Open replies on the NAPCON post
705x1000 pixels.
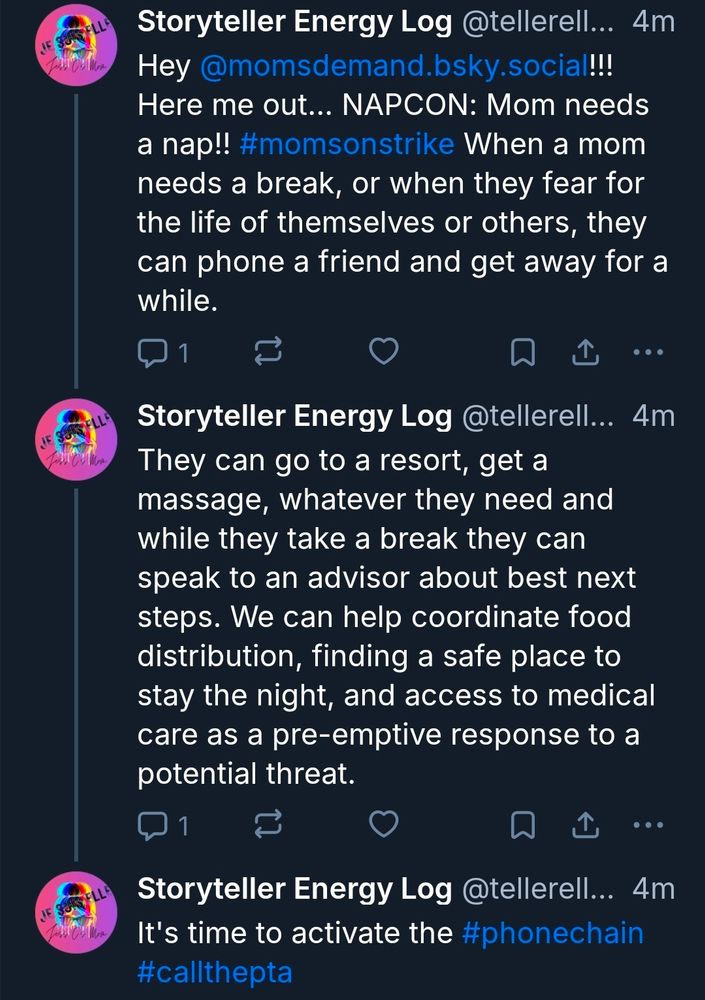tap(163, 352)
